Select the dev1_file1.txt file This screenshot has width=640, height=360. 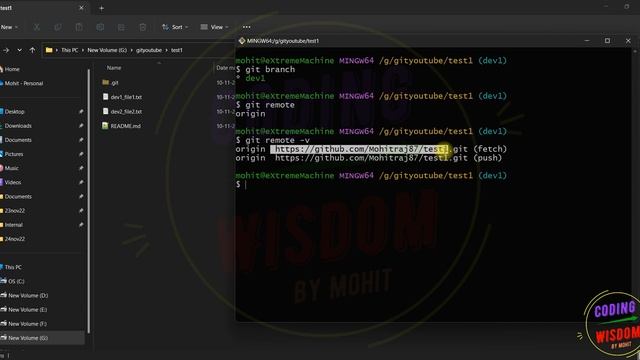122,97
